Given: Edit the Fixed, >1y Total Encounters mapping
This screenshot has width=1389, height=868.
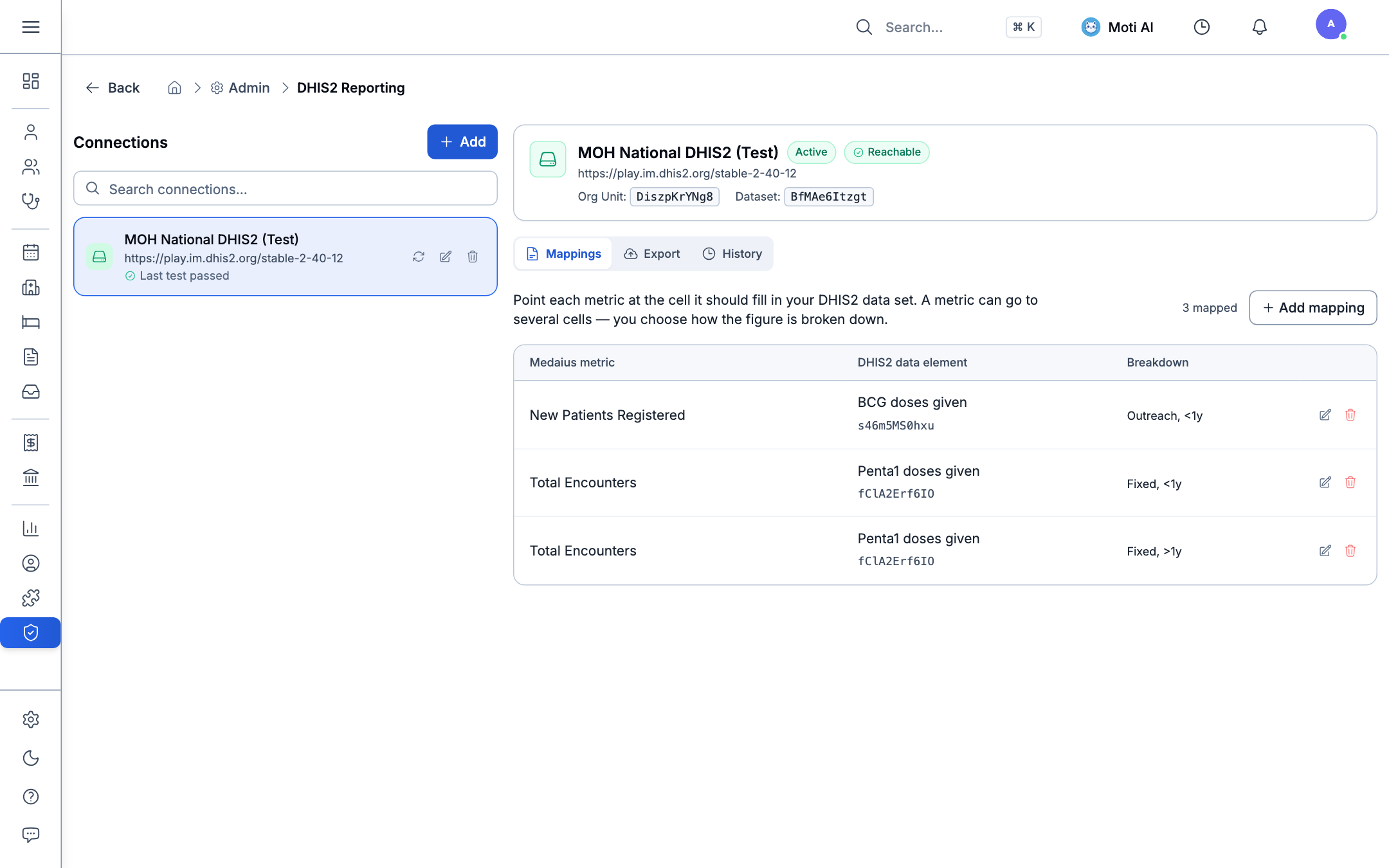Looking at the screenshot, I should tap(1325, 550).
